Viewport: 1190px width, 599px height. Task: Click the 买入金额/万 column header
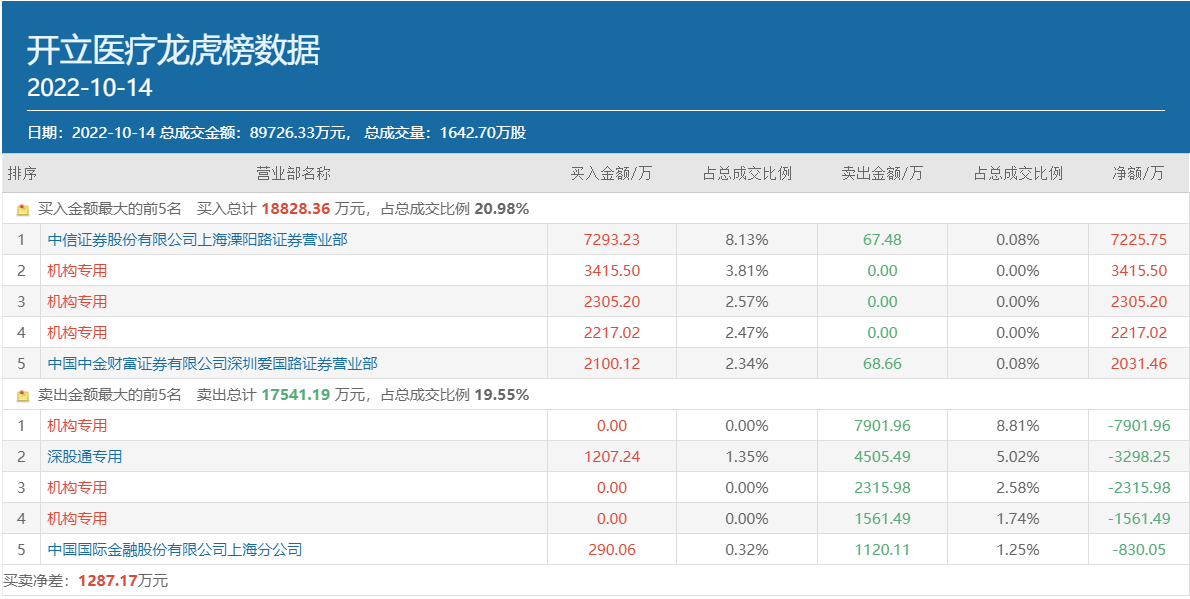point(611,173)
